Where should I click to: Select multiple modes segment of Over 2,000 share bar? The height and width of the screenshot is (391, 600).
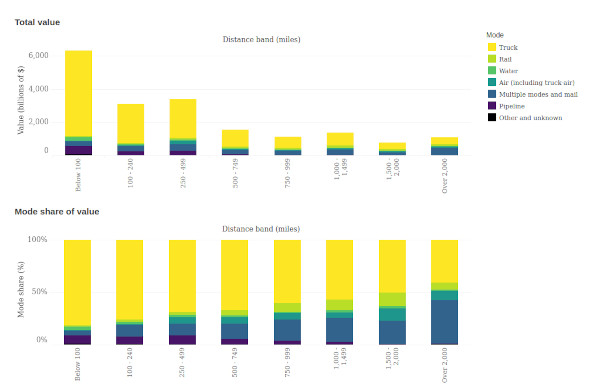click(x=444, y=322)
